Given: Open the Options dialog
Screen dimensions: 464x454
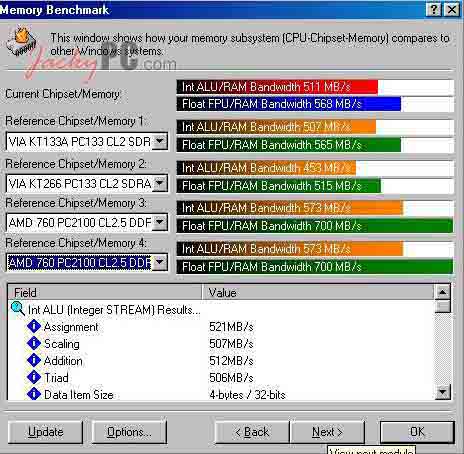Looking at the screenshot, I should (129, 432).
